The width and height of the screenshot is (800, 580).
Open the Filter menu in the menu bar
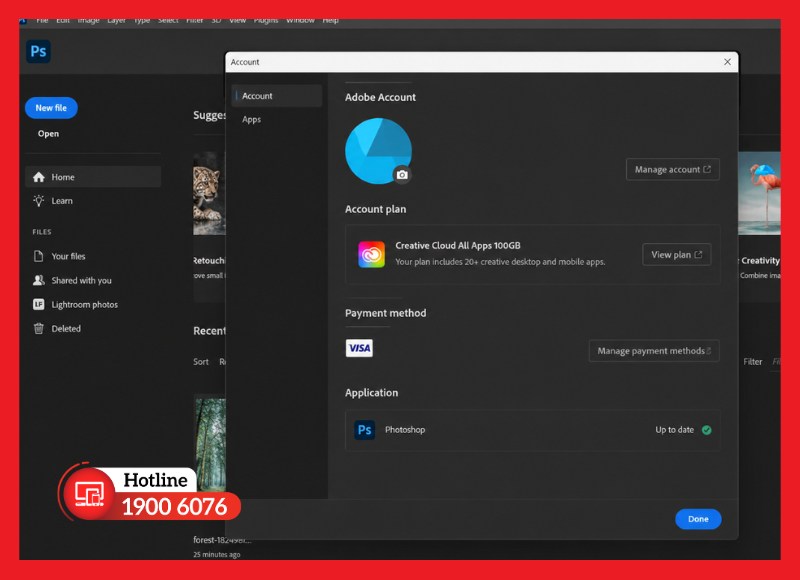tap(194, 21)
